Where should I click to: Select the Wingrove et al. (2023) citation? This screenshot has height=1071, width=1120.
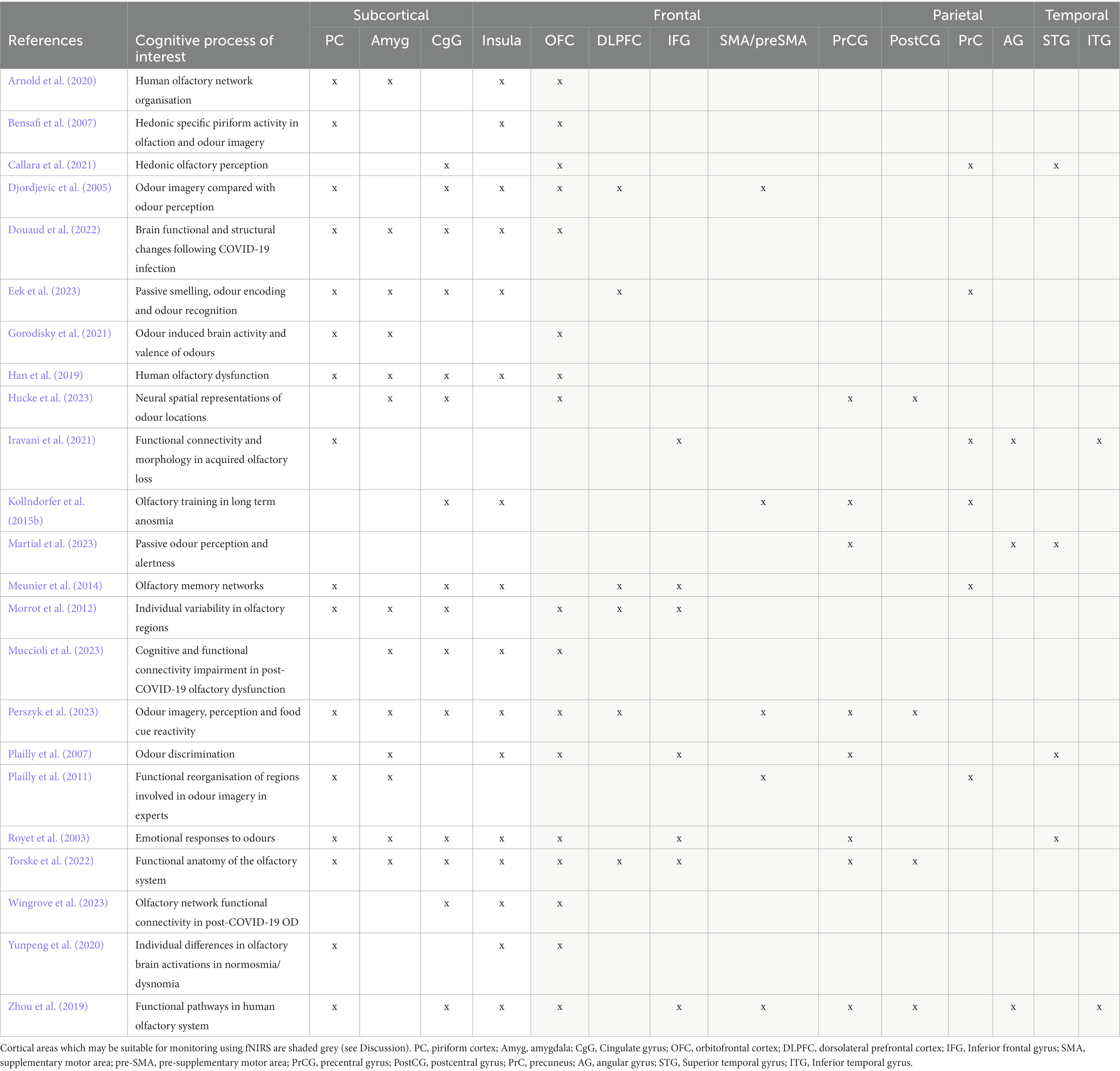tap(58, 903)
